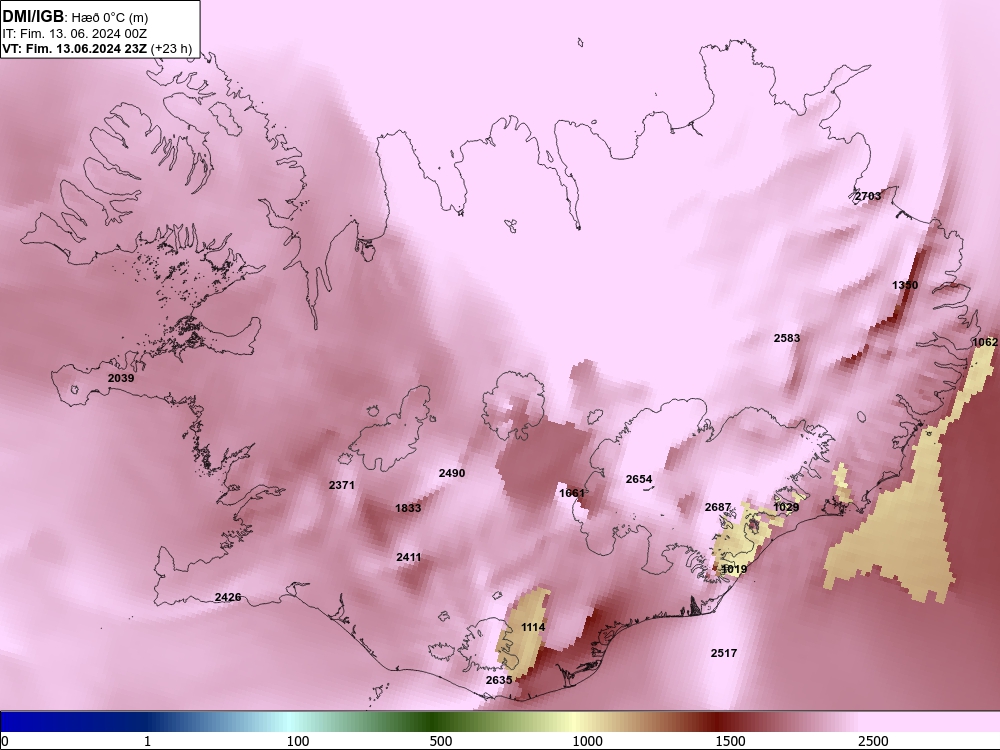Pick the 1019 label on the map

pyautogui.click(x=734, y=570)
